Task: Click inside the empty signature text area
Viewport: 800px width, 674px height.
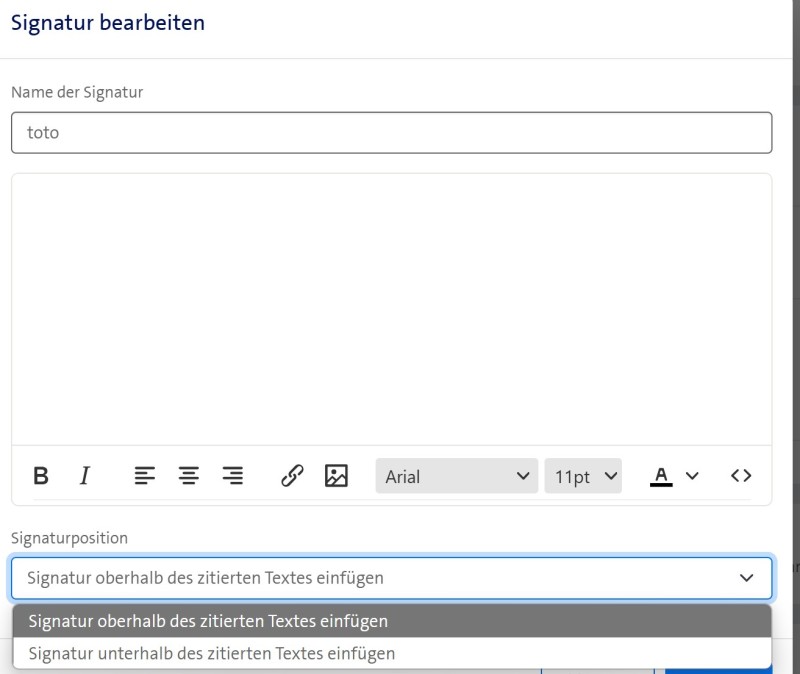Action: [x=391, y=310]
